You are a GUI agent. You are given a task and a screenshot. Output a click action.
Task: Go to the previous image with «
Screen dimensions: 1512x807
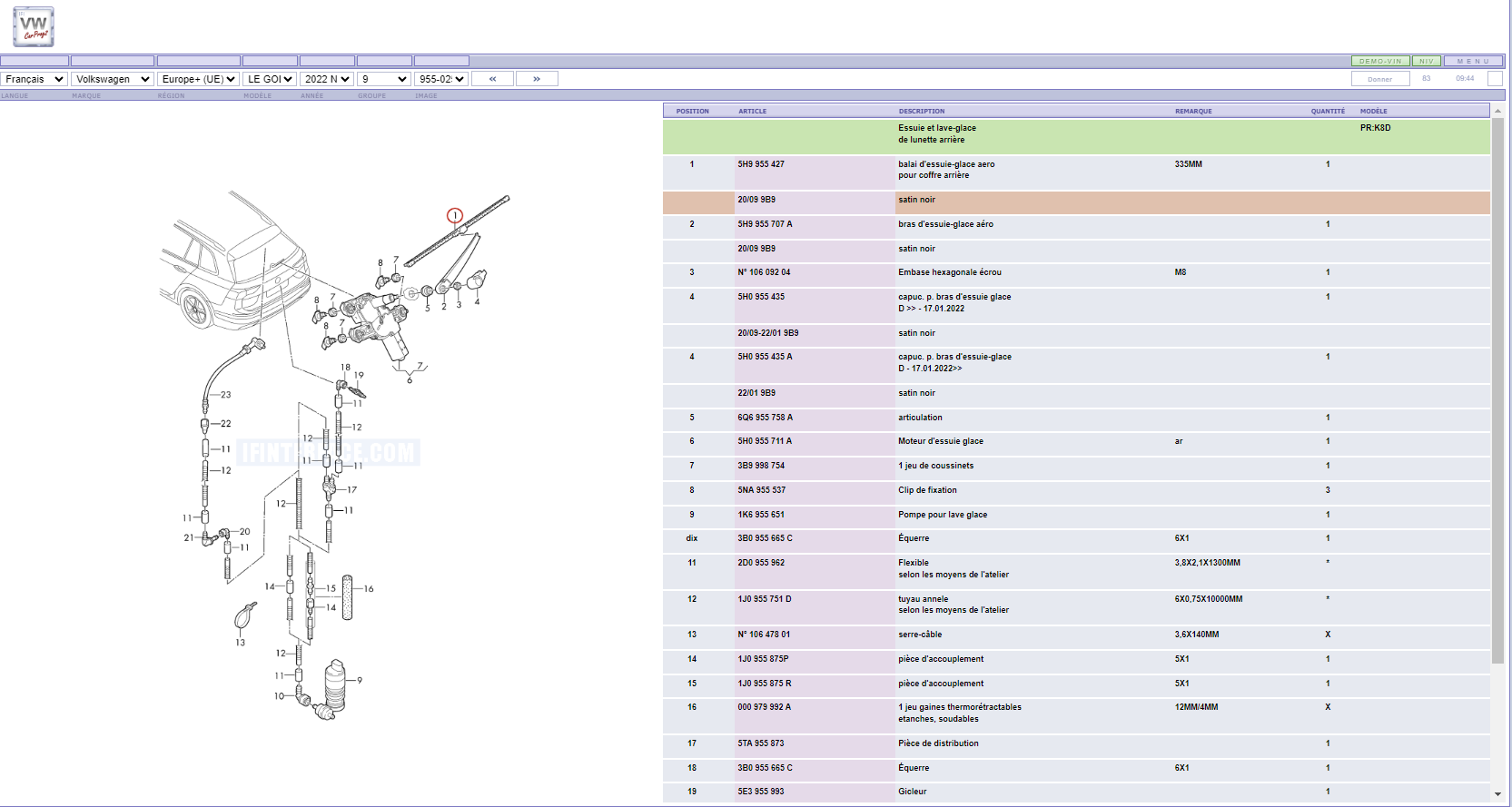pos(492,79)
